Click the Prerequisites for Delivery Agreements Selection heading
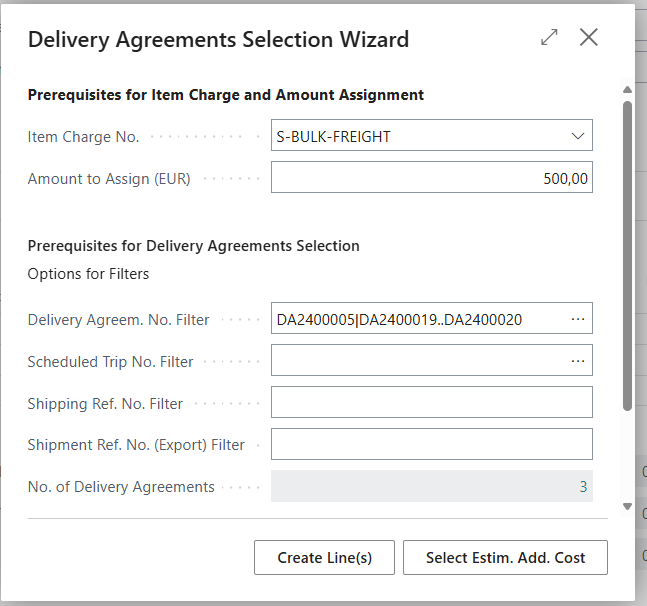Viewport: 647px width, 606px height. [x=193, y=246]
